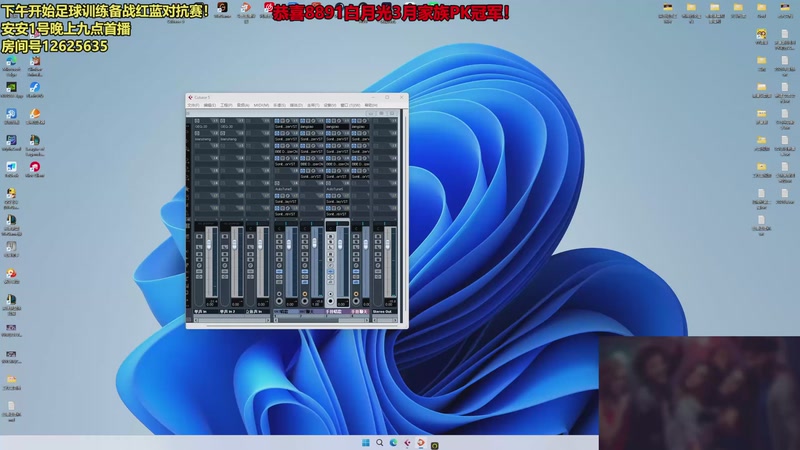The height and width of the screenshot is (450, 800).
Task: Select the 立体声 In channel name label
Action: (x=258, y=312)
